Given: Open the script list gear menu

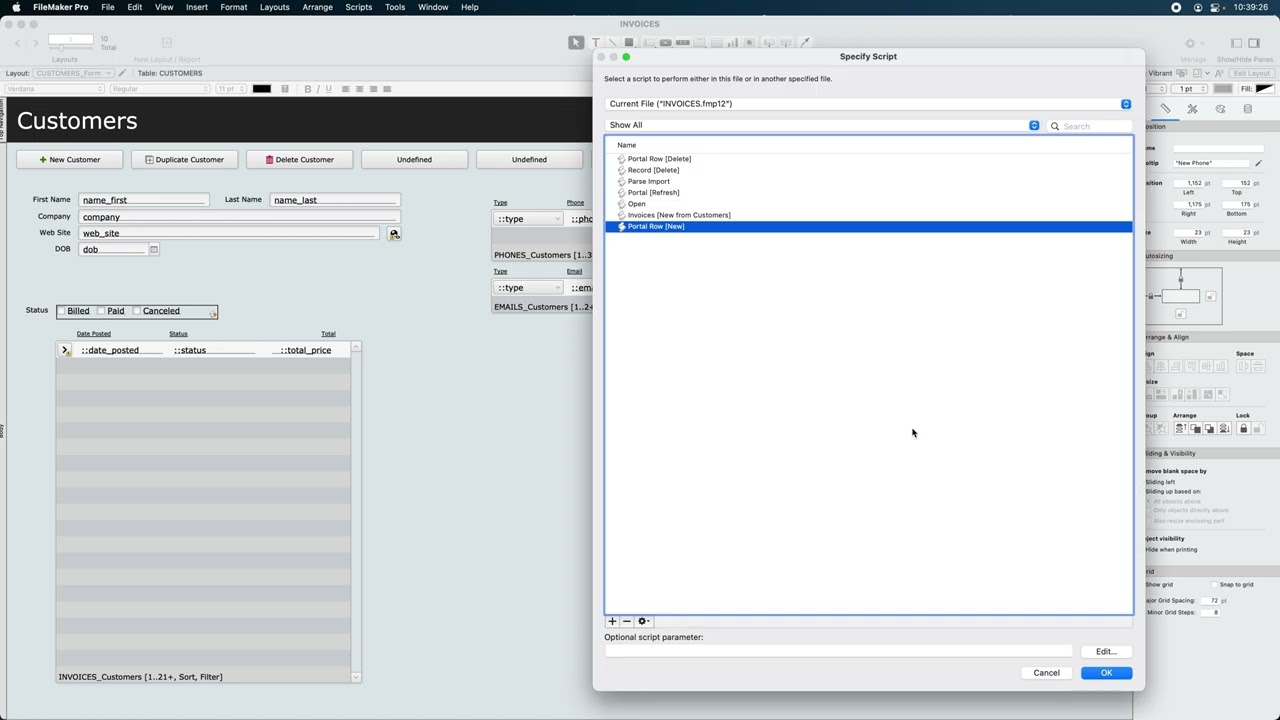Looking at the screenshot, I should [644, 621].
